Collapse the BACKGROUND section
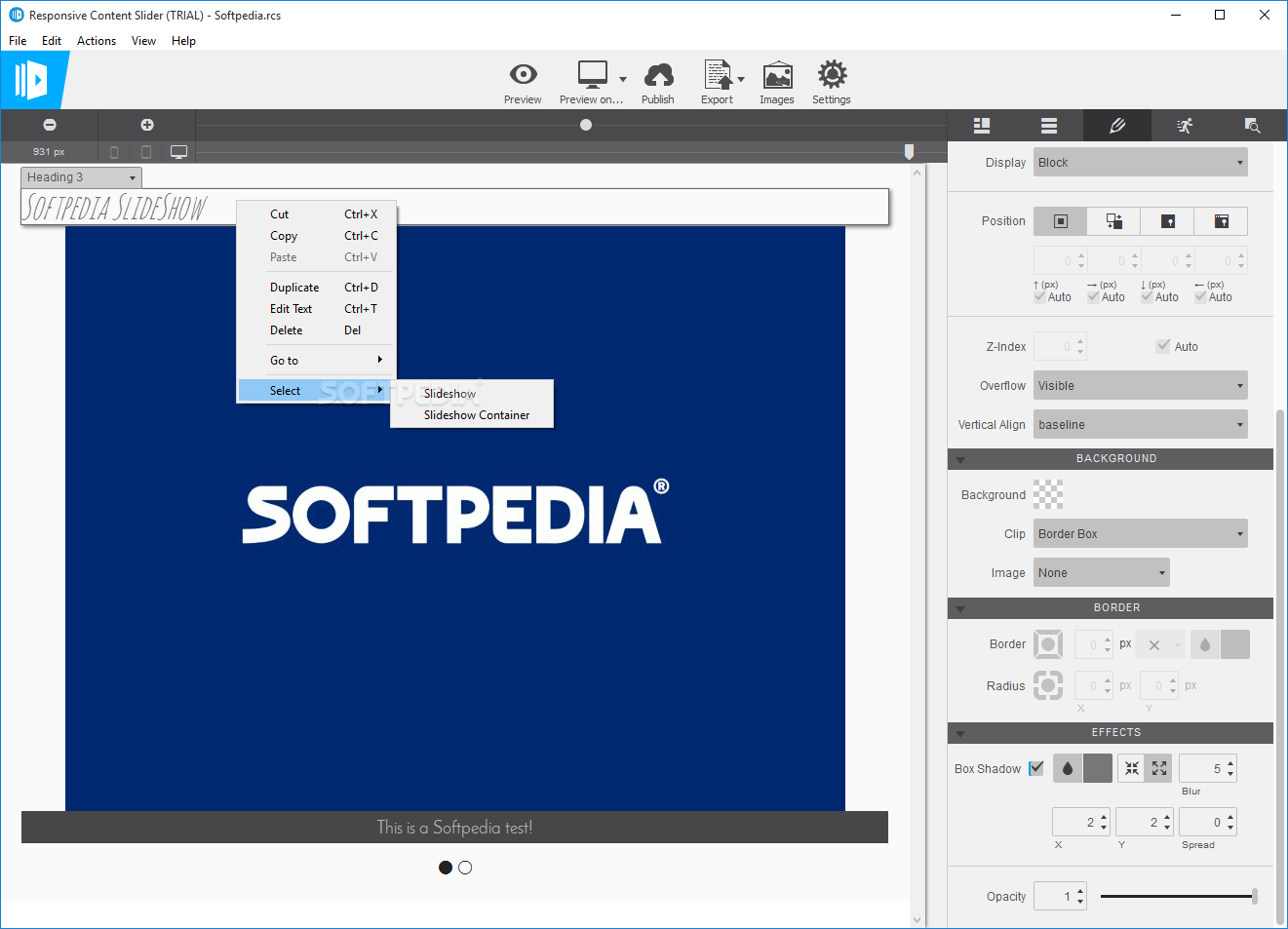Screen dimensions: 1288x929 (960, 459)
